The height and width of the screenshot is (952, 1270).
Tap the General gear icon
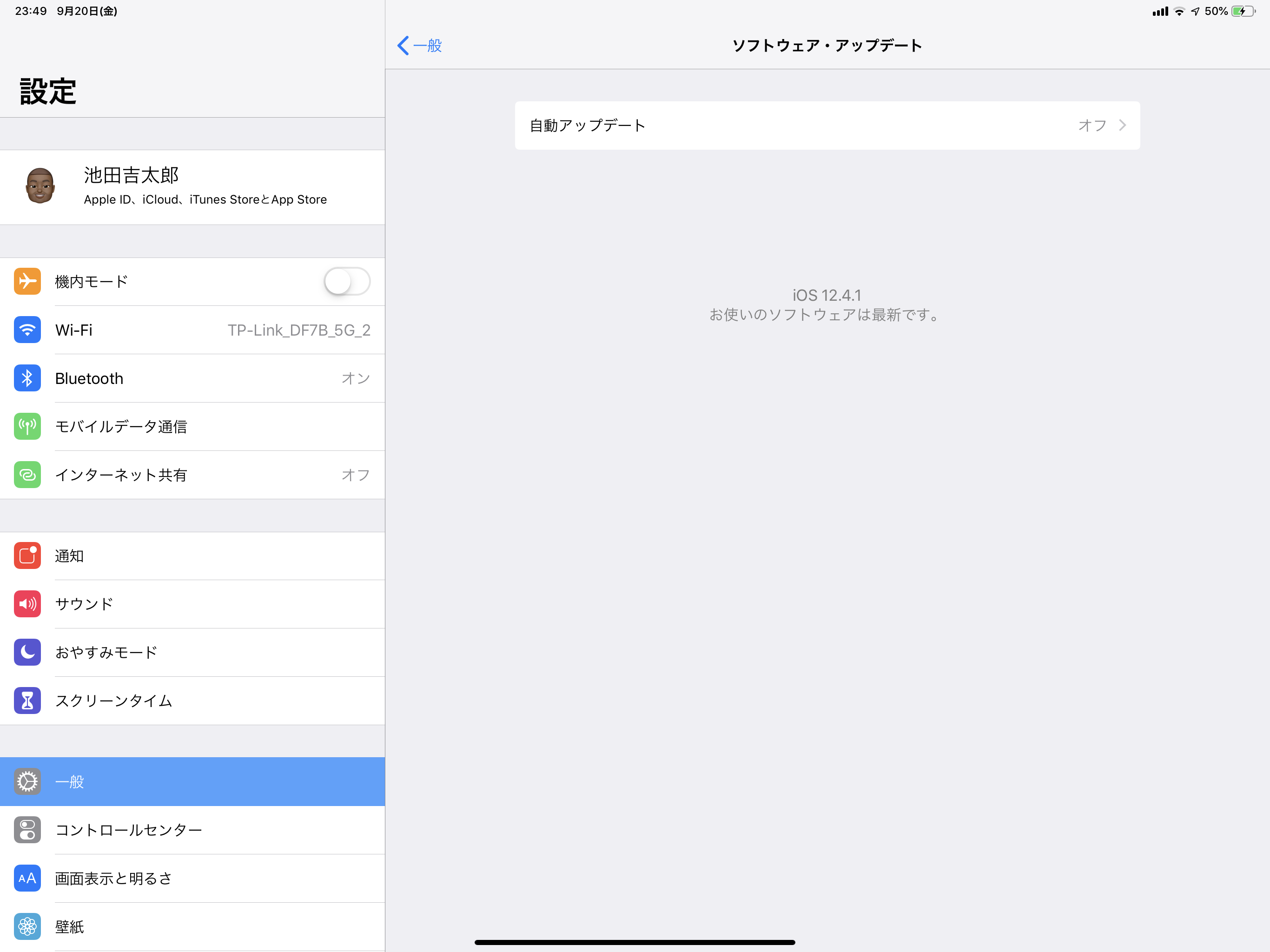[x=27, y=781]
